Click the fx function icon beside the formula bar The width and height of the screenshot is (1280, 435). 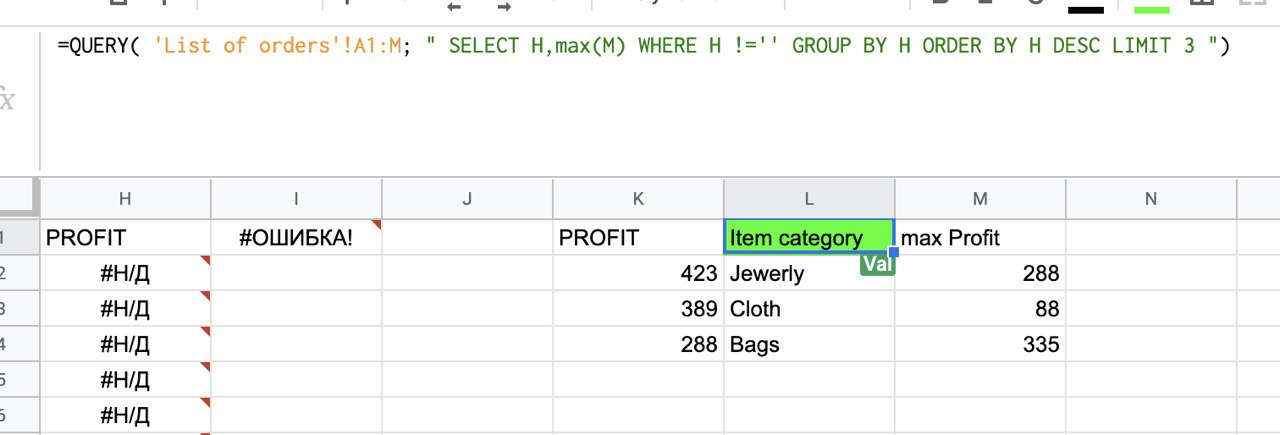click(7, 100)
